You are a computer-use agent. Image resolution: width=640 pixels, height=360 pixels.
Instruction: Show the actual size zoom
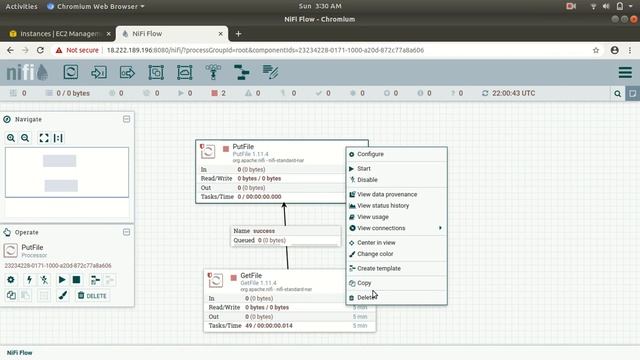click(x=58, y=138)
